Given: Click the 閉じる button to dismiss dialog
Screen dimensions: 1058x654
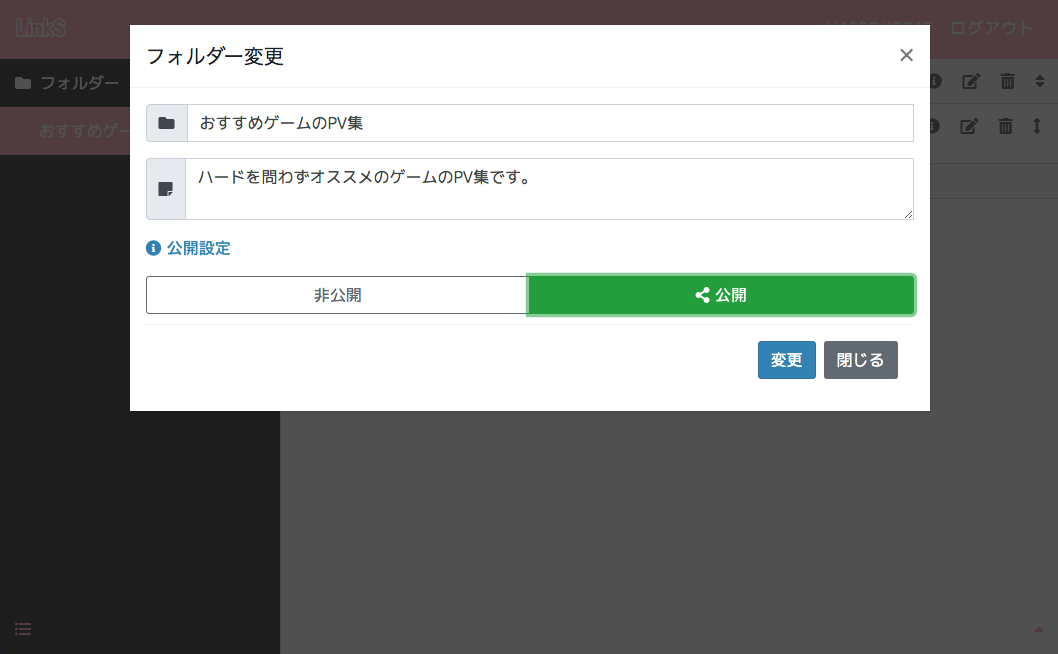Looking at the screenshot, I should (x=860, y=360).
